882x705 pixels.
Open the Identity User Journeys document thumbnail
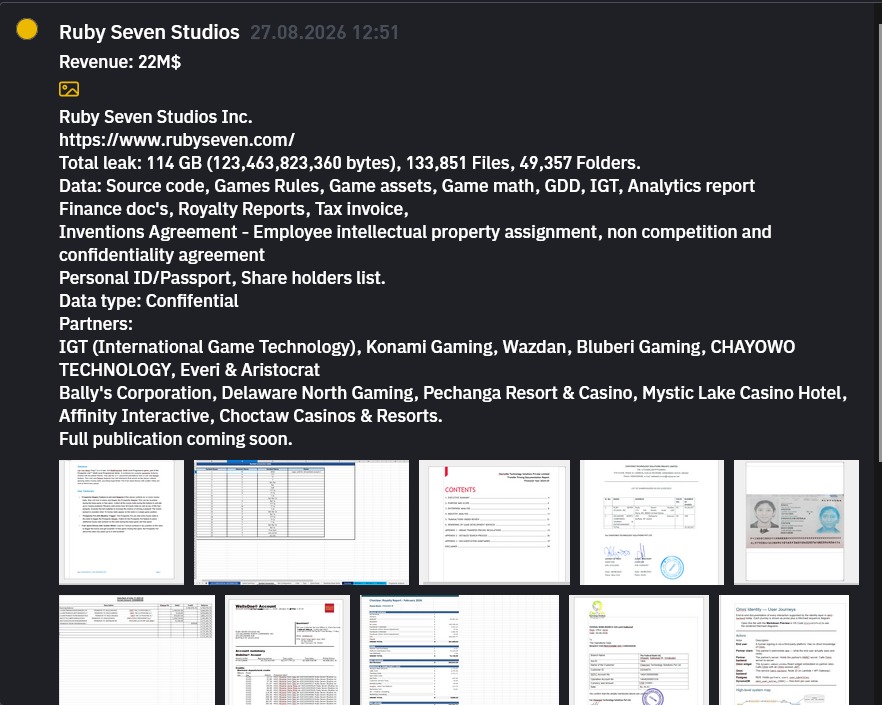tap(784, 650)
